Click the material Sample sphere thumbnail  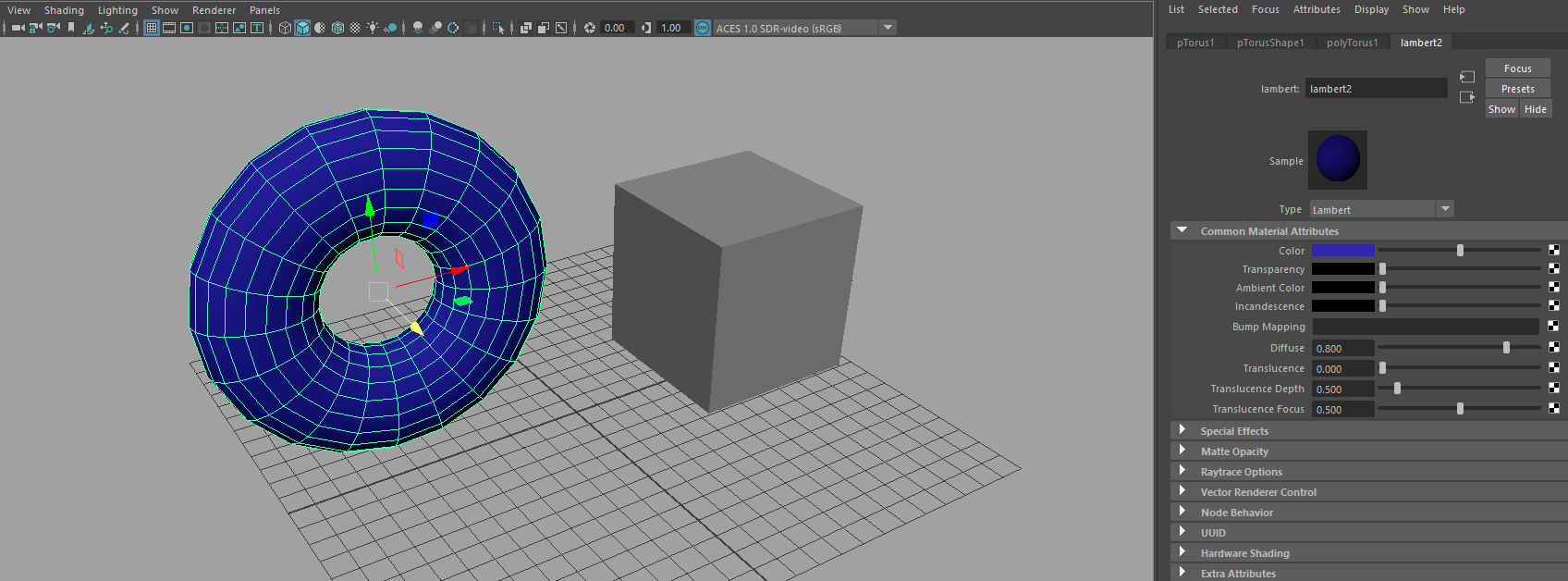[x=1338, y=160]
